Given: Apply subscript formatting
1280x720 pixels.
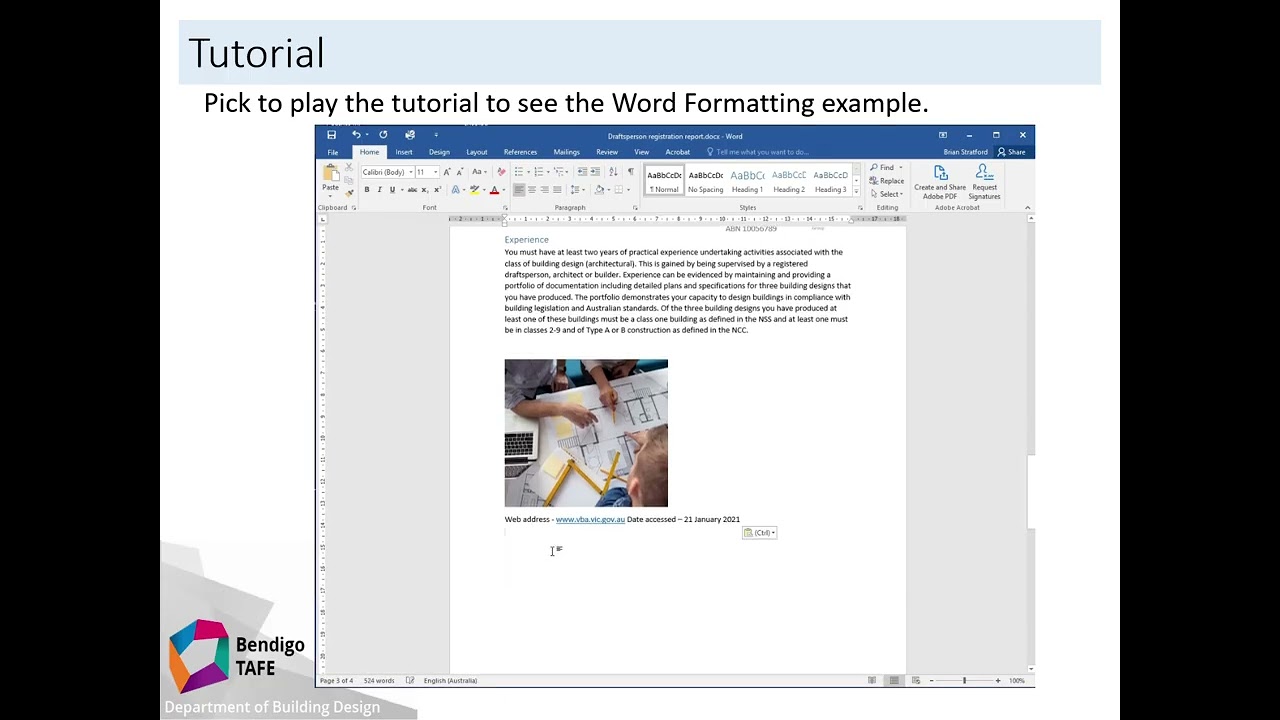Looking at the screenshot, I should pos(425,190).
